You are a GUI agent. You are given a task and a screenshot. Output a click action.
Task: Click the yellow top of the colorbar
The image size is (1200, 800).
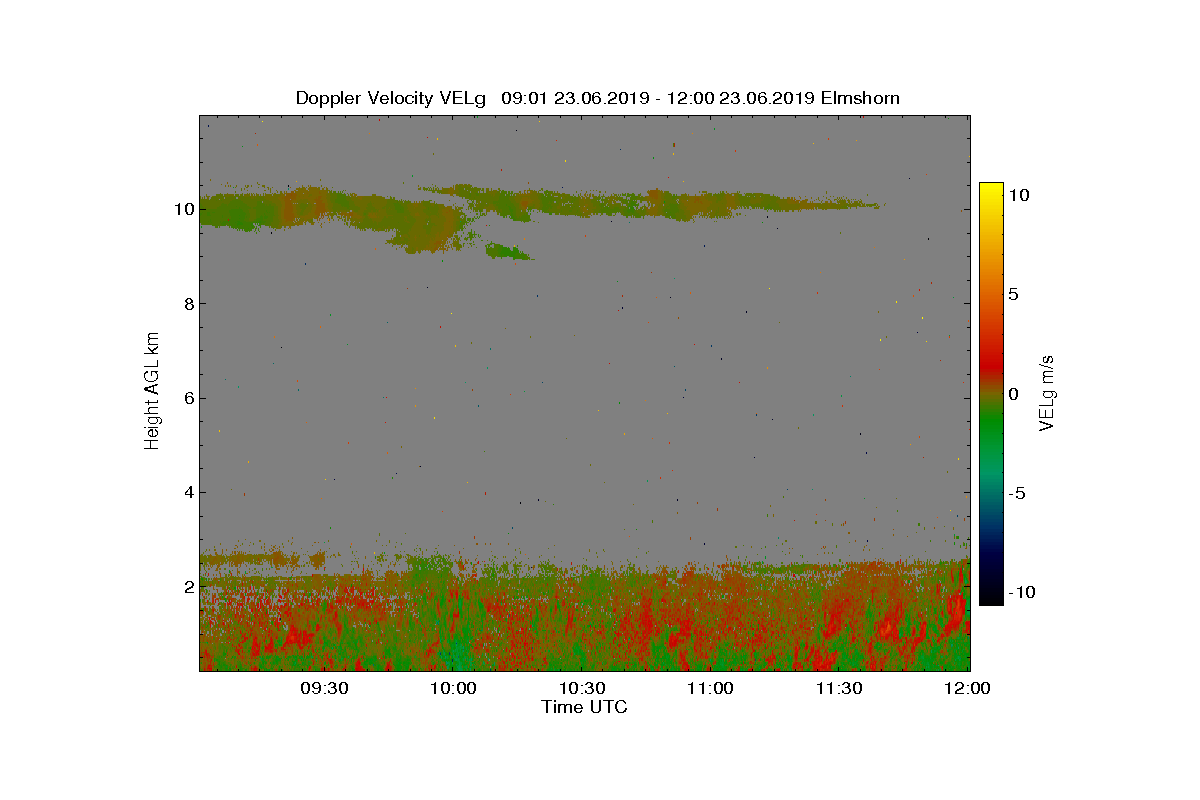[991, 190]
